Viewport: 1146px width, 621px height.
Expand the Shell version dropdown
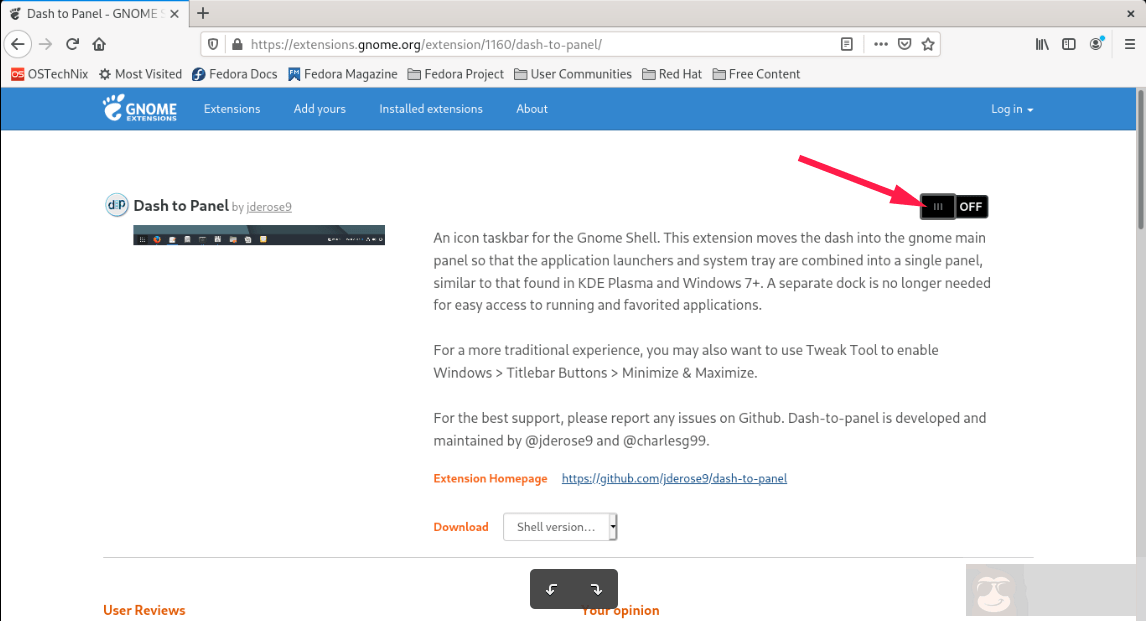point(560,527)
